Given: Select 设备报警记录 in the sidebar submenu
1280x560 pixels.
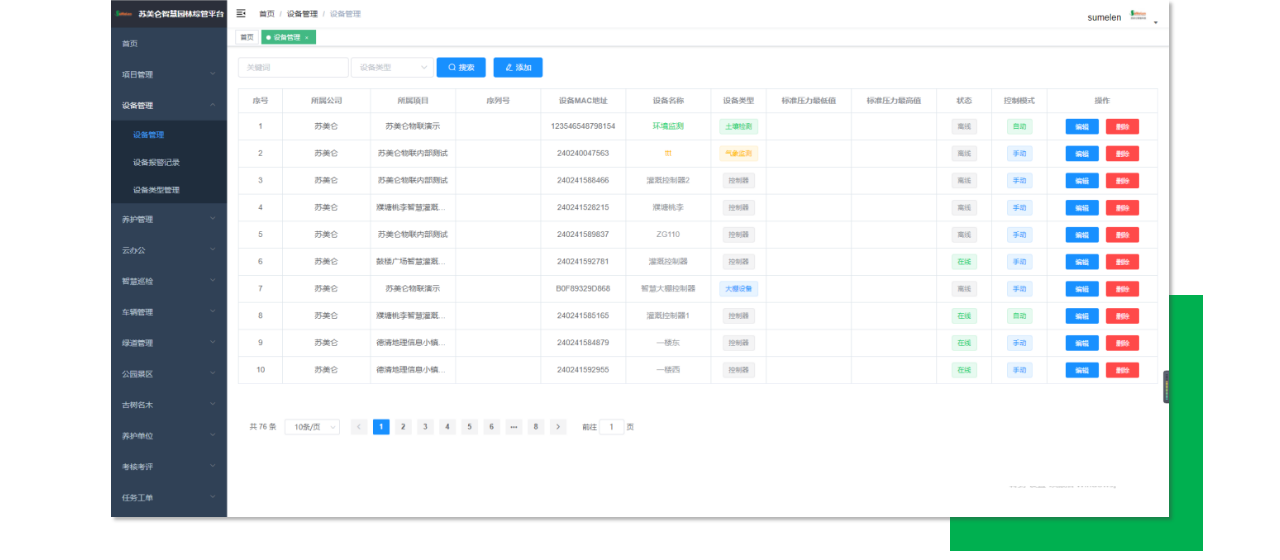Looking at the screenshot, I should (x=168, y=162).
